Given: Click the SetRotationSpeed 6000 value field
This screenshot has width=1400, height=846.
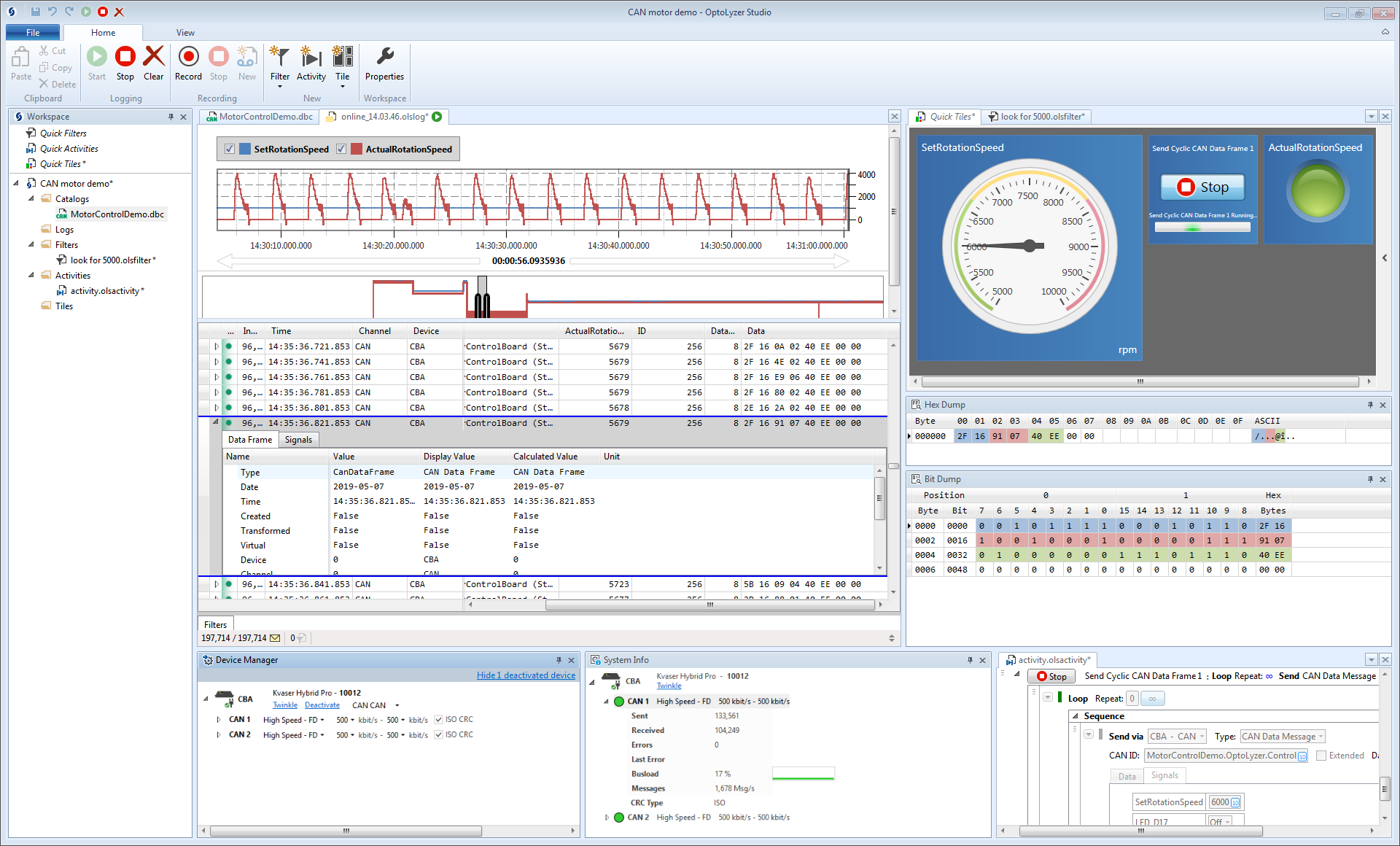Looking at the screenshot, I should click(1224, 802).
